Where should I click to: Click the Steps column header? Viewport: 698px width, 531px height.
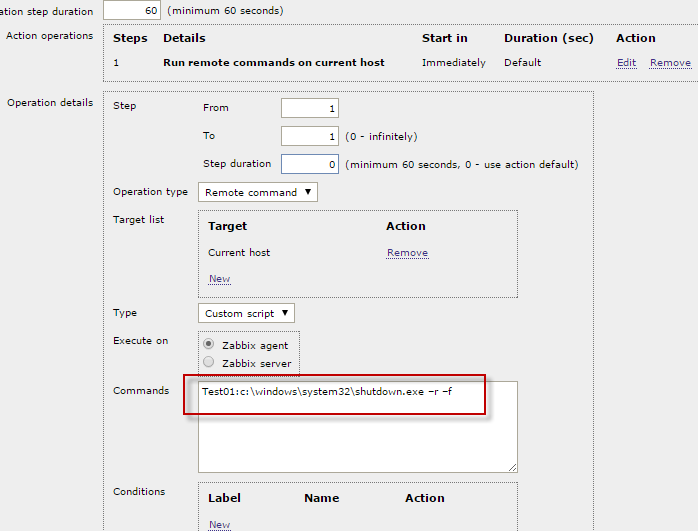tap(130, 38)
